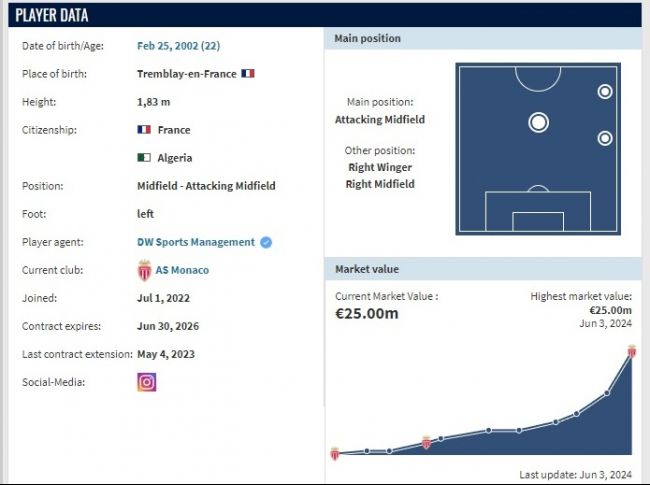Click the French flag beside Tremblay-en-France

click(248, 74)
